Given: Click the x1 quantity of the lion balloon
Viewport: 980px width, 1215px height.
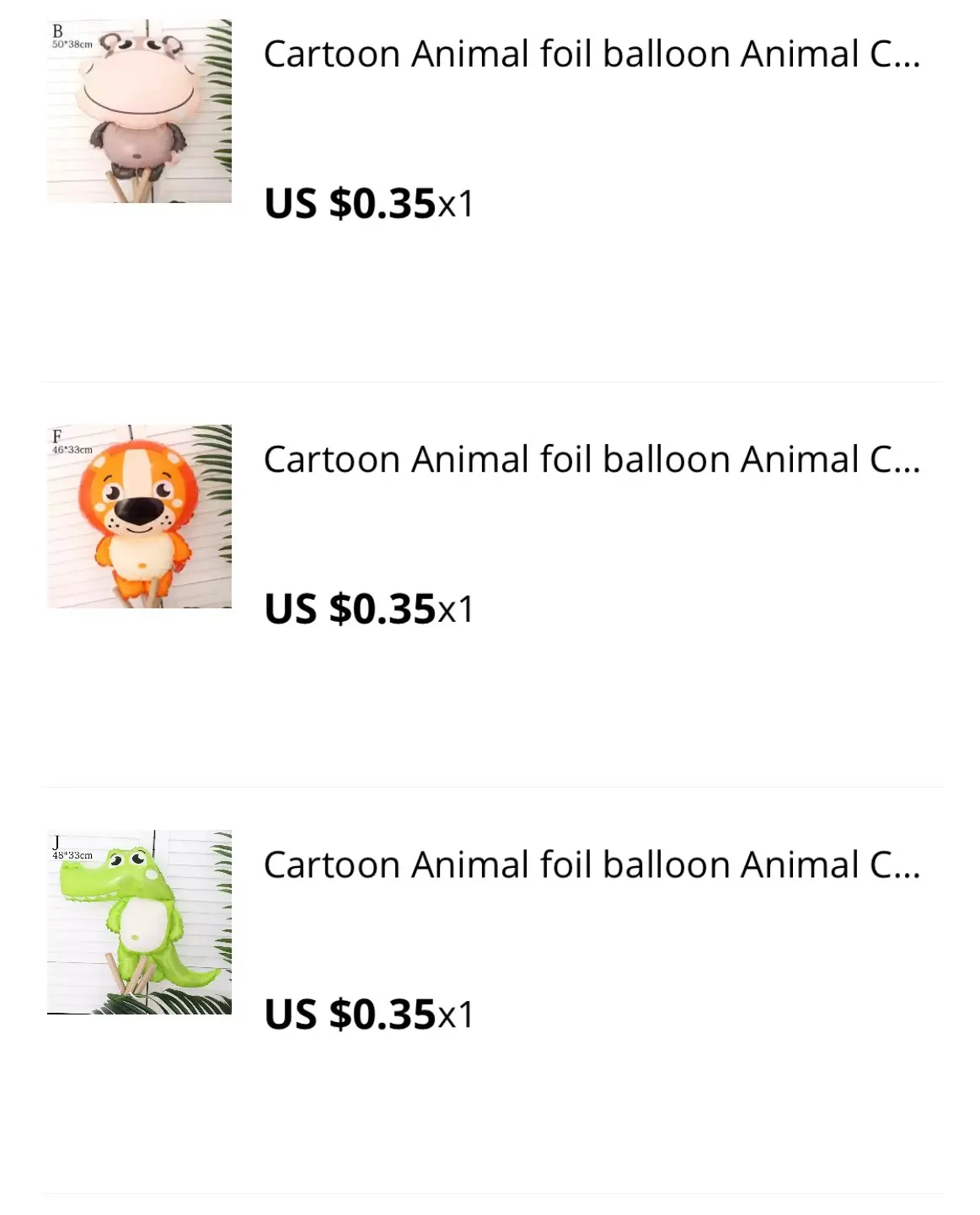Looking at the screenshot, I should click(x=456, y=610).
